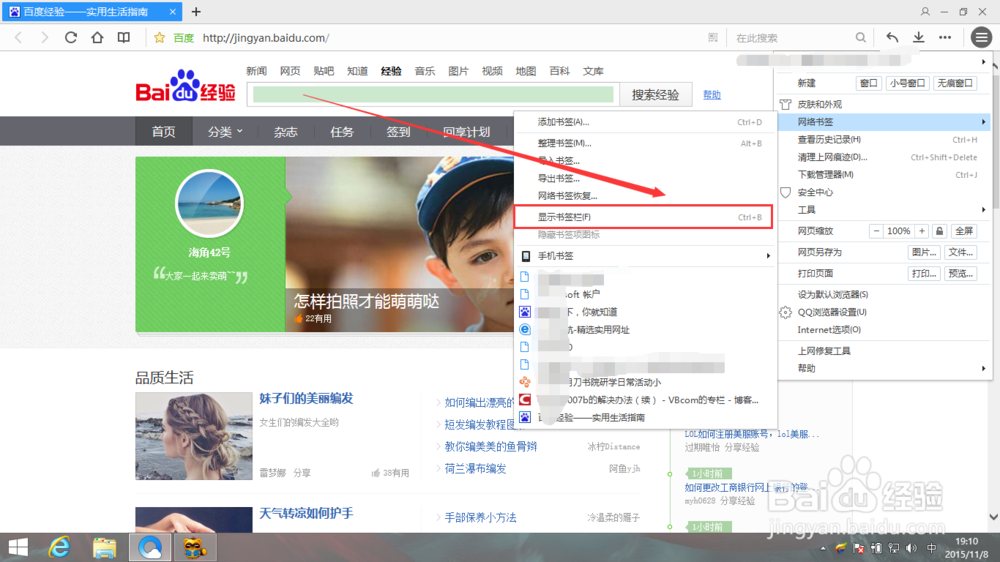Image resolution: width=1000 pixels, height=562 pixels.
Task: Click the browser forward arrow
Action: [x=44, y=38]
